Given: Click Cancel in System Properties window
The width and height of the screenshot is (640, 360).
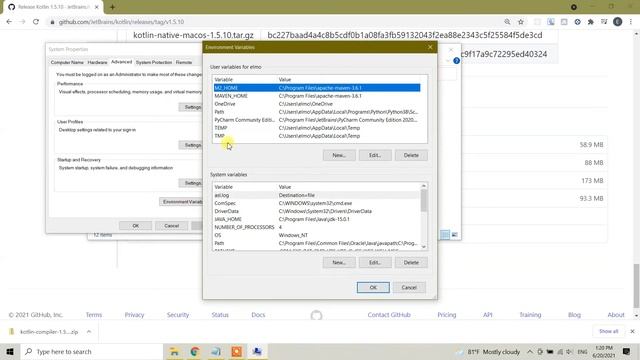Looking at the screenshot, I should click(x=171, y=226).
